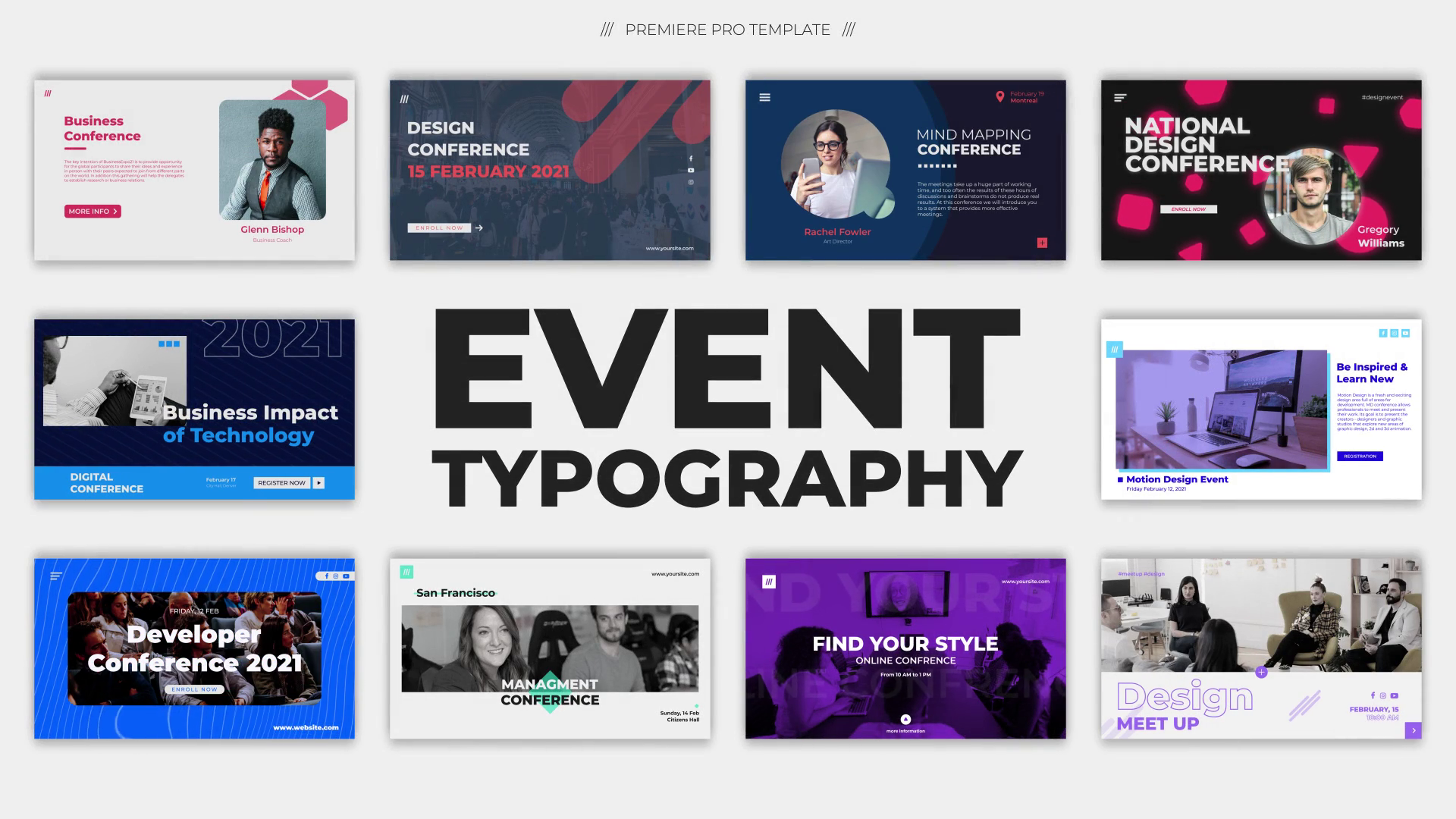1456x819 pixels.
Task: Click the YouTube icon on Design Meet Up card
Action: click(1395, 695)
